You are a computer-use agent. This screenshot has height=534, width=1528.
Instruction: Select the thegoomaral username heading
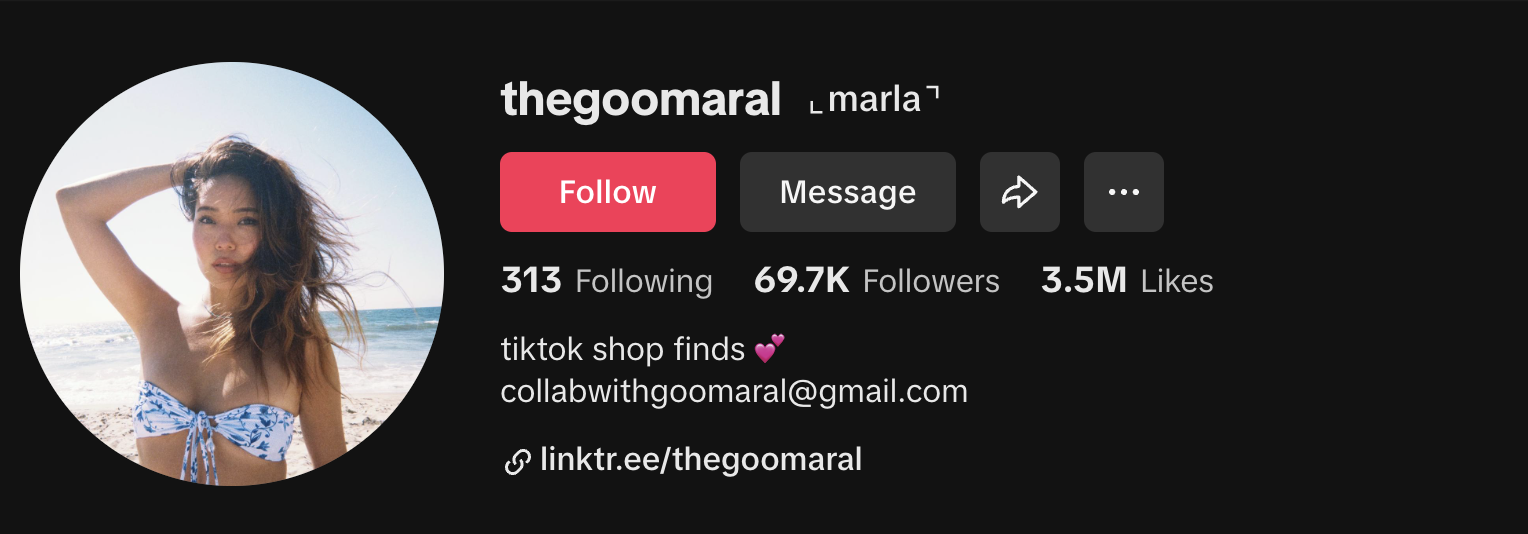[641, 100]
